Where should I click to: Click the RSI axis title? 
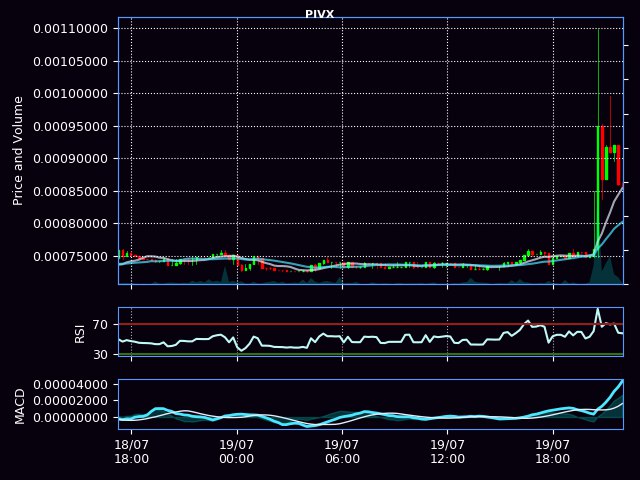coord(80,334)
